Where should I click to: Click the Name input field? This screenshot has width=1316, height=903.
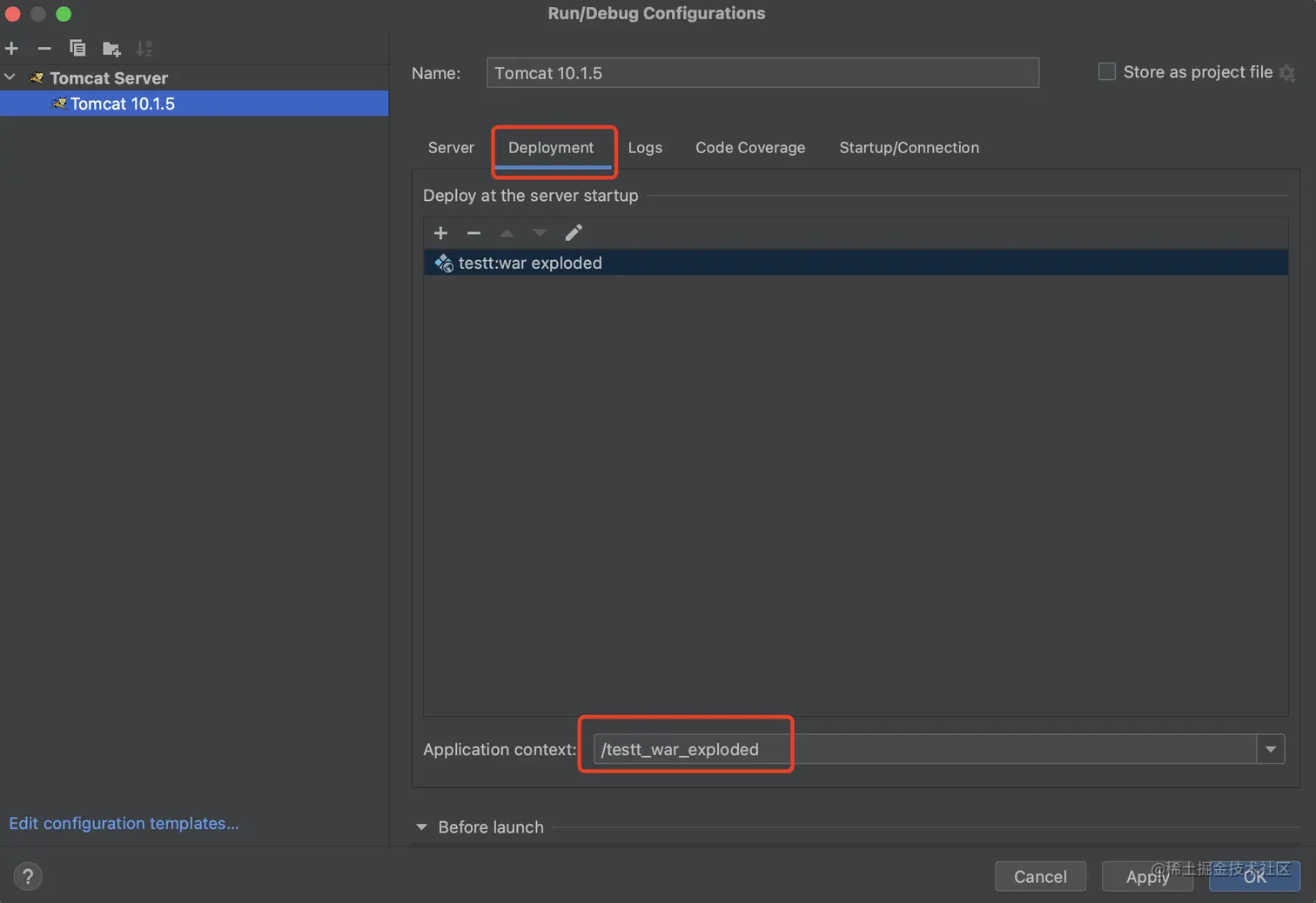point(762,73)
